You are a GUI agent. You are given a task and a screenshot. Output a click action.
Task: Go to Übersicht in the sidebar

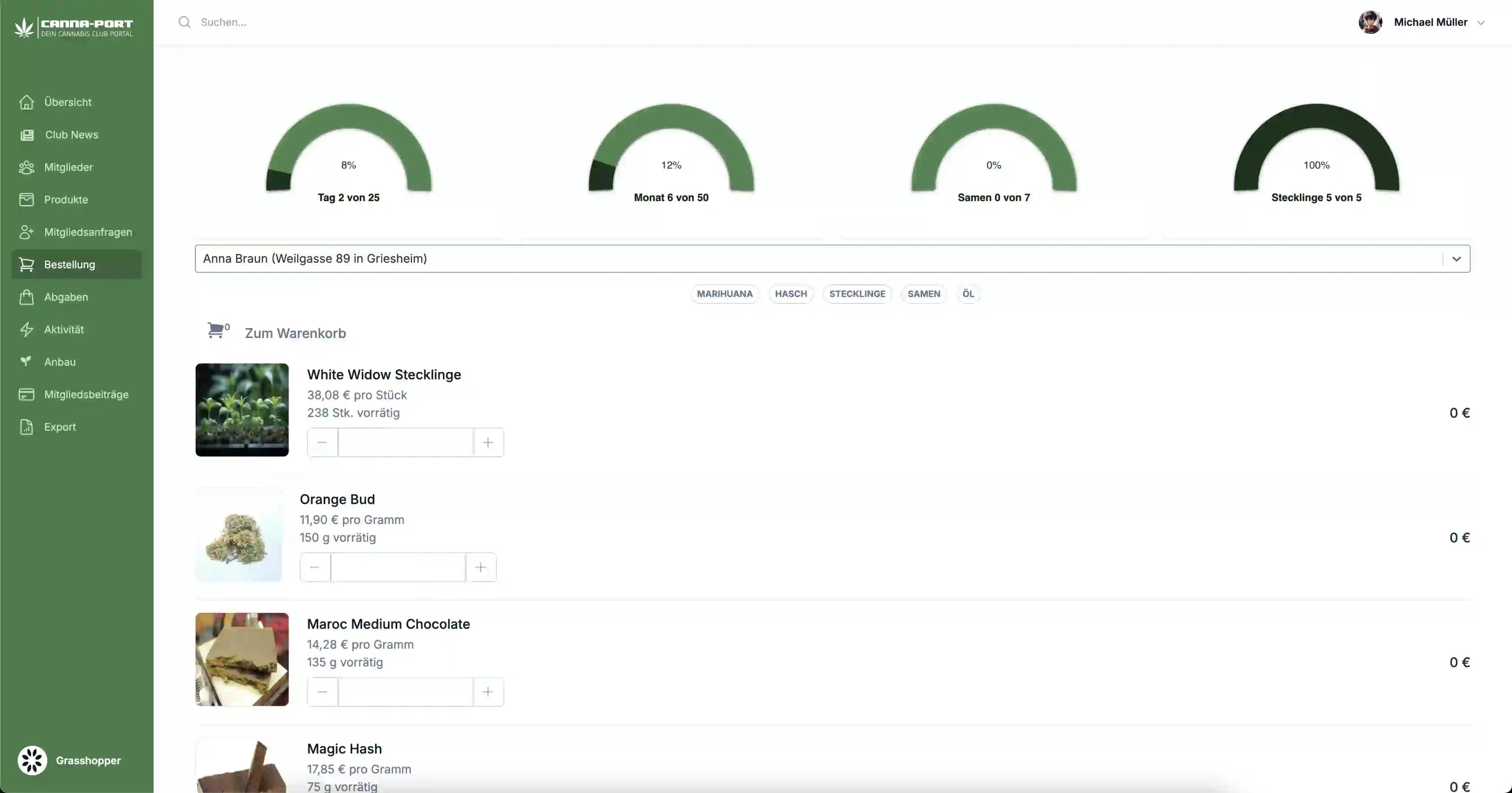tap(67, 102)
